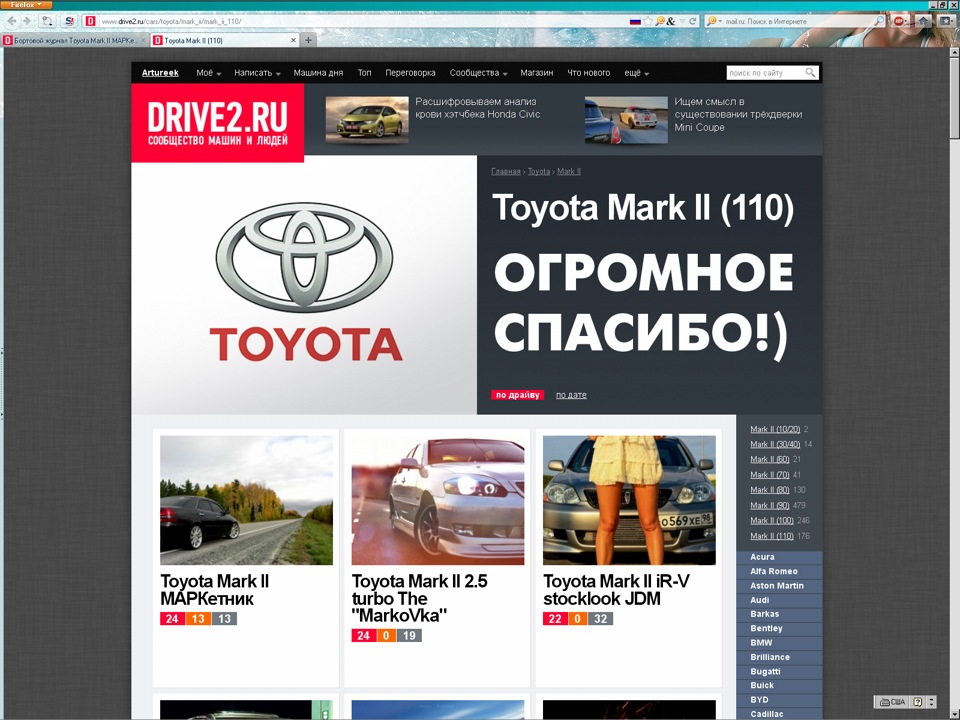Open Mark II (100) generation link
The image size is (960, 720).
point(771,520)
